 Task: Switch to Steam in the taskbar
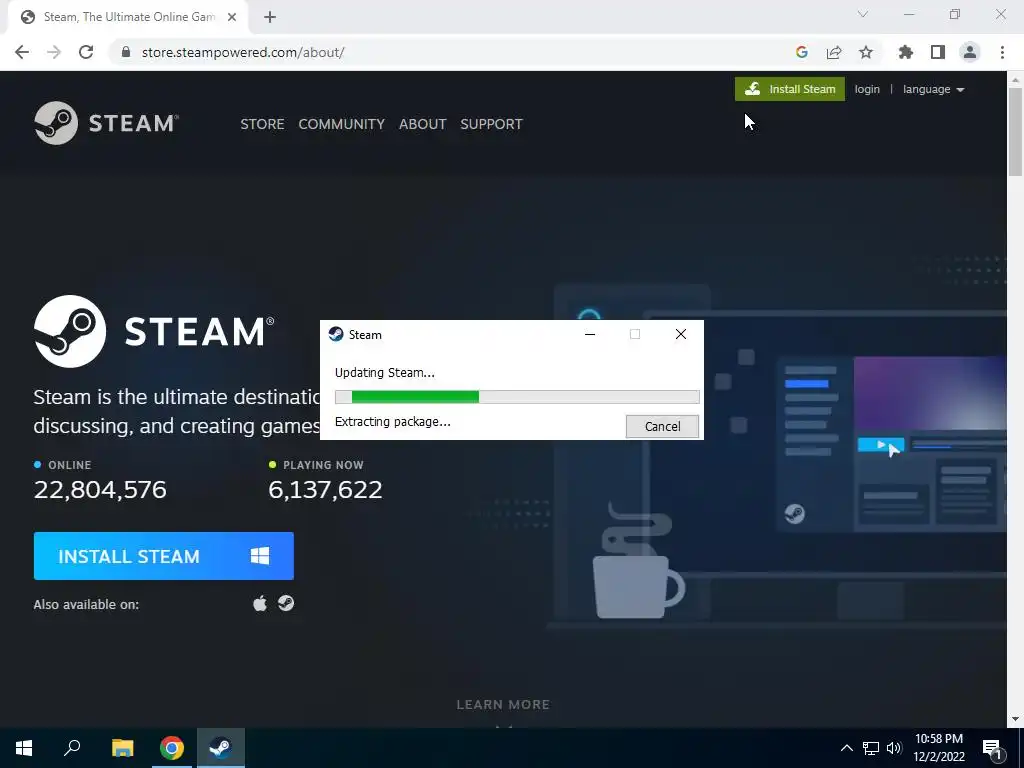221,748
